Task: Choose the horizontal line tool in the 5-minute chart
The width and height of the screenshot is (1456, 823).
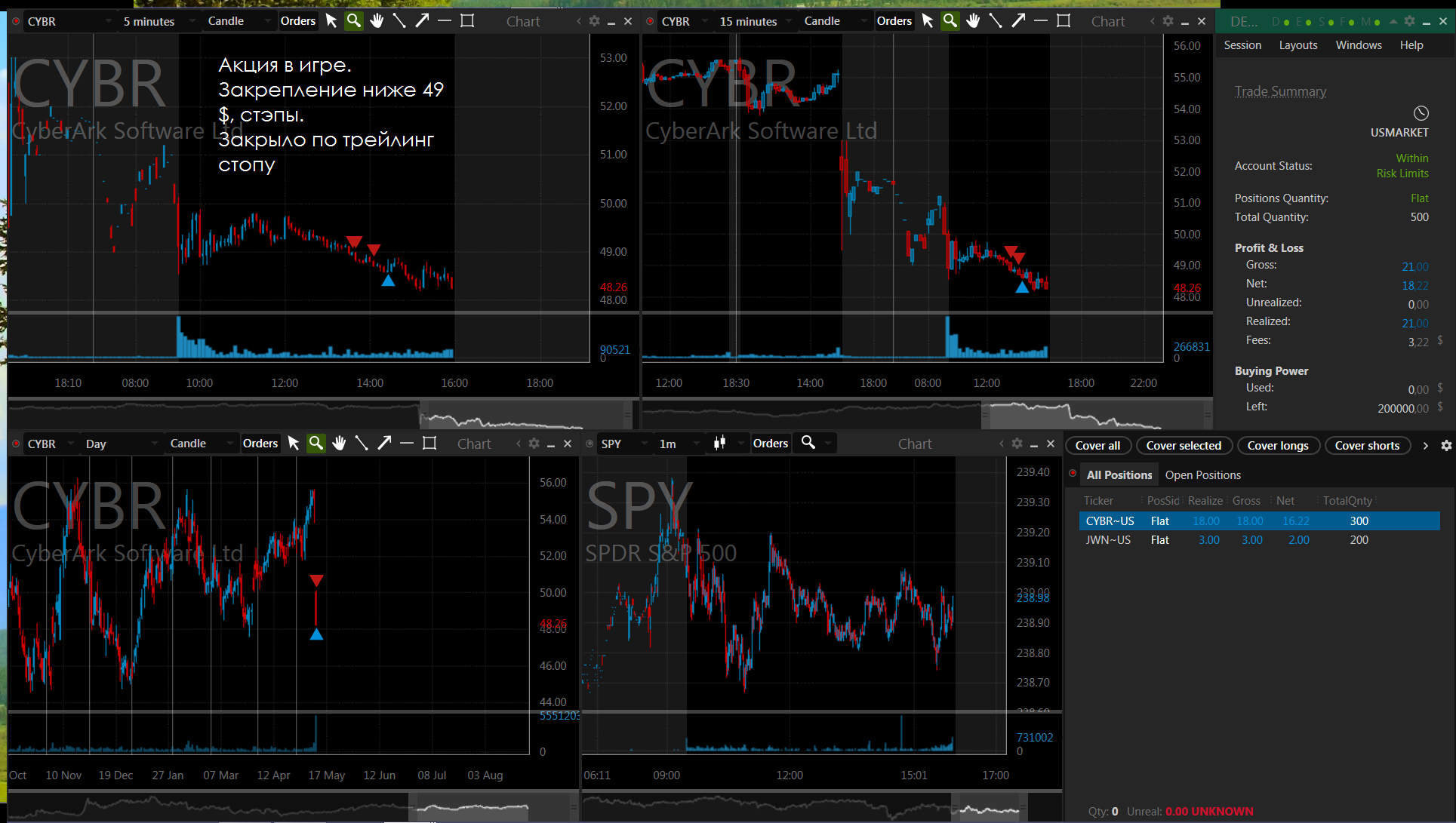Action: click(445, 21)
